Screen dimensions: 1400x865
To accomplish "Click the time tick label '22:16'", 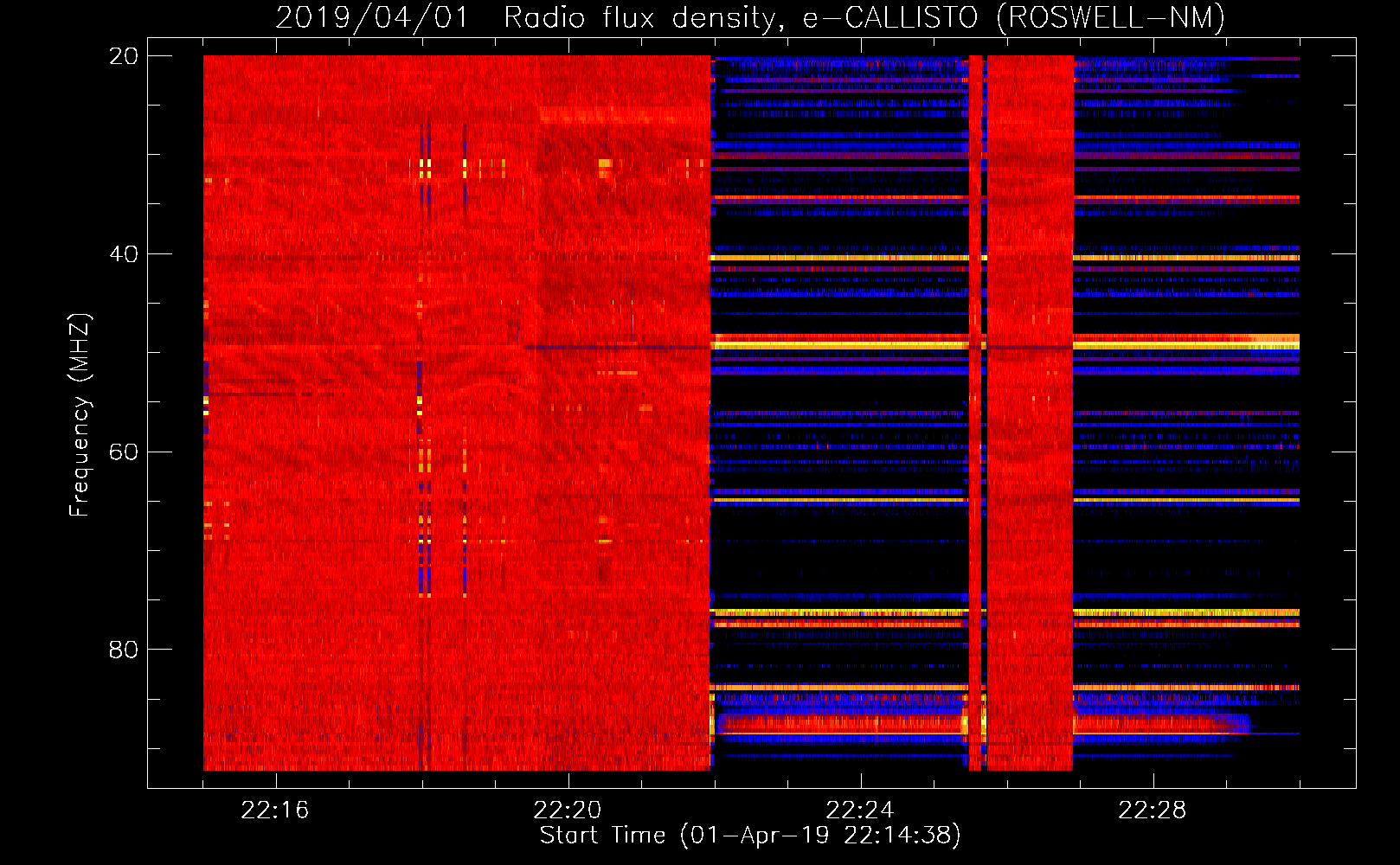I will tap(274, 811).
